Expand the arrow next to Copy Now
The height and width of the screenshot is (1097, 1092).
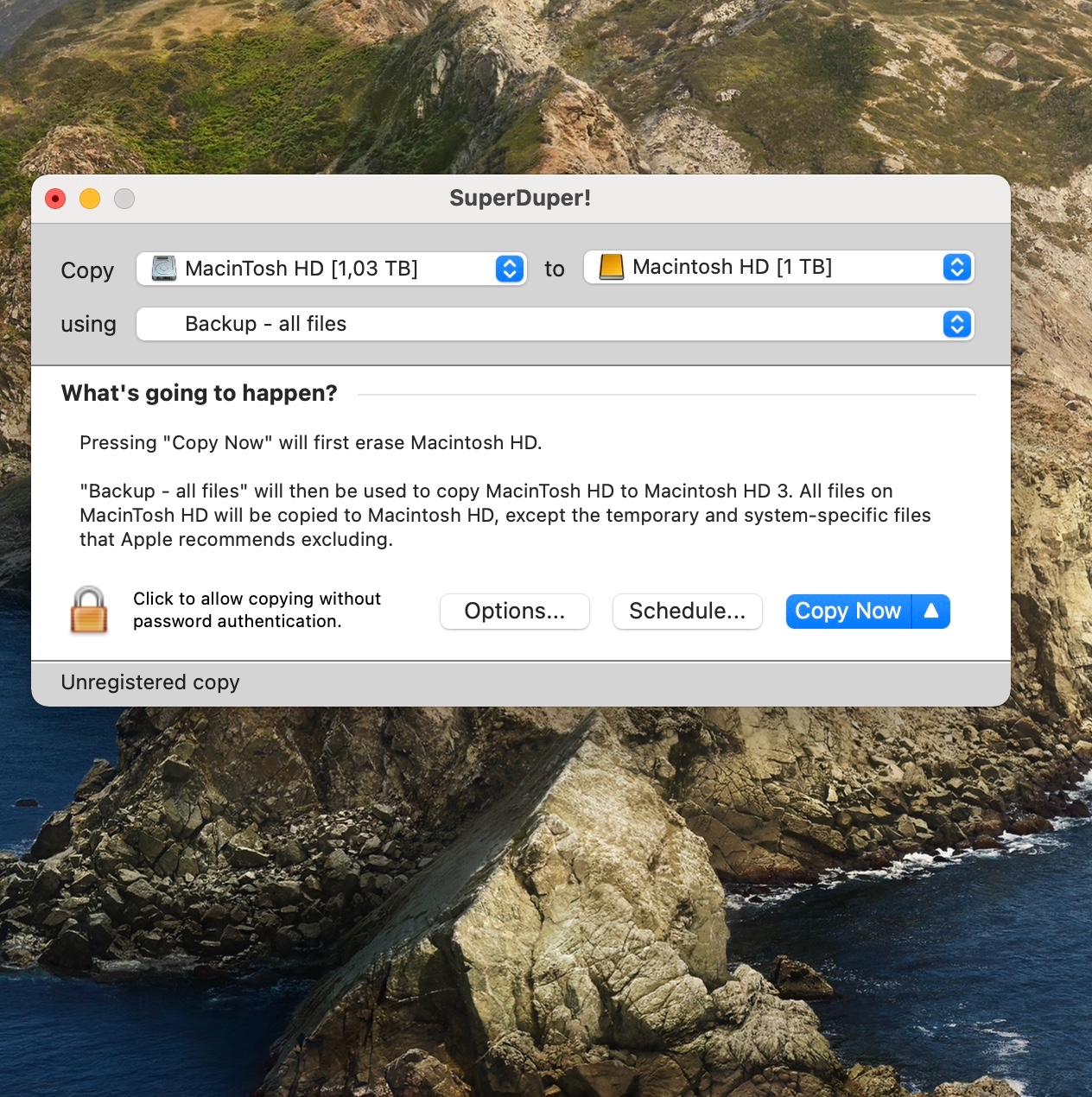pyautogui.click(x=931, y=612)
